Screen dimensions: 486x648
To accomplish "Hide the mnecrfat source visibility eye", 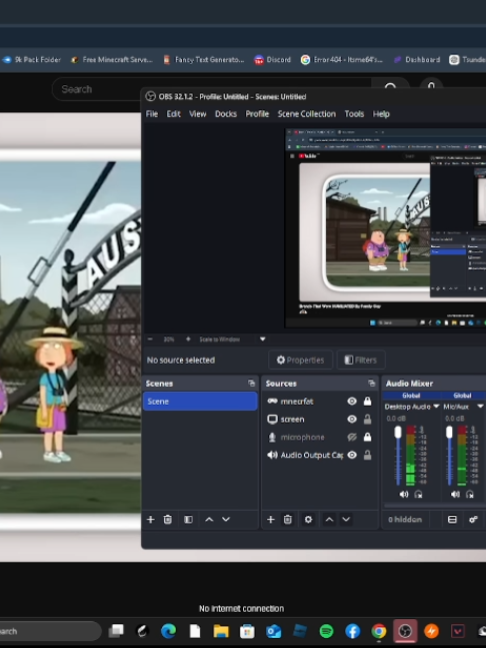I will click(x=352, y=401).
